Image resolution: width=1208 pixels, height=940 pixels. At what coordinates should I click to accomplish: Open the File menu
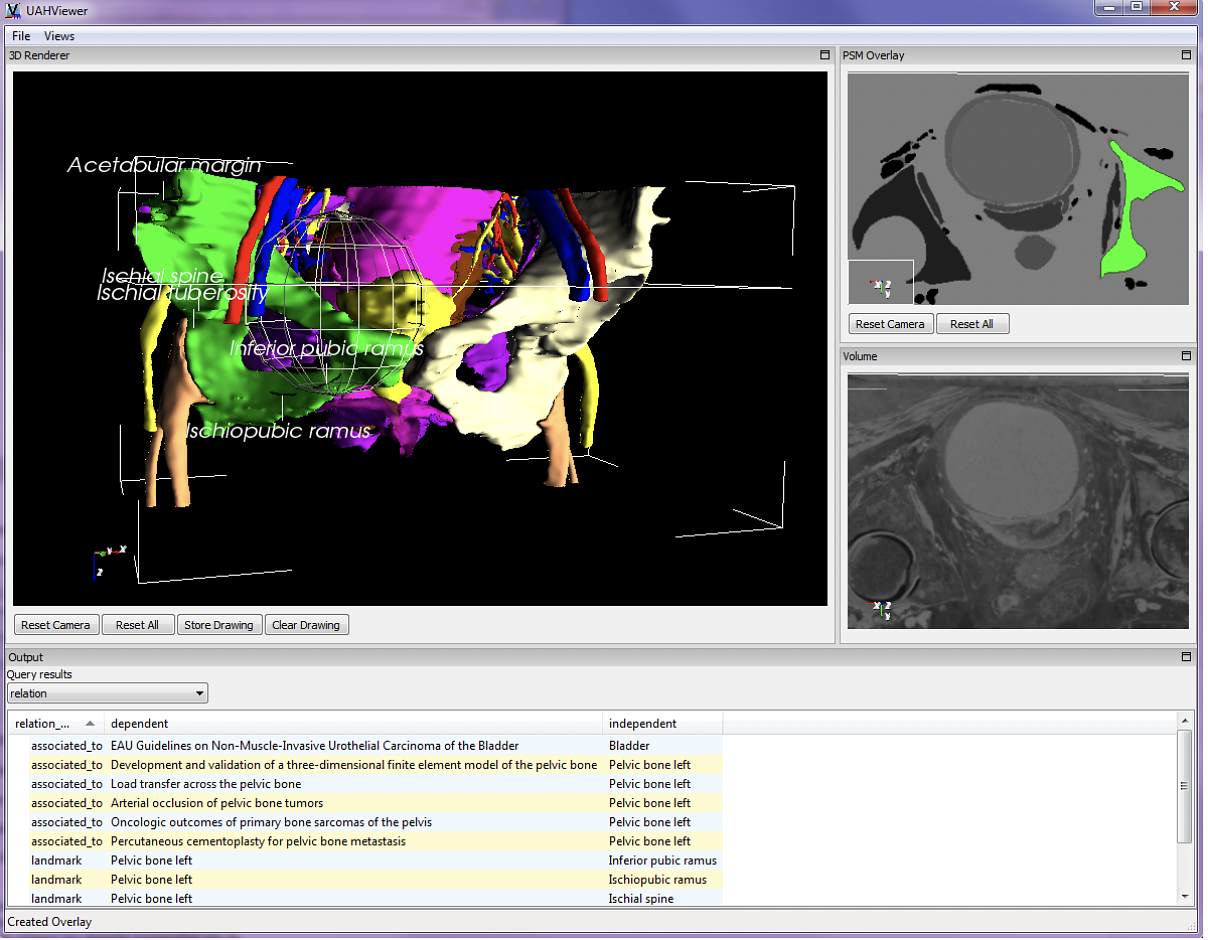click(20, 35)
